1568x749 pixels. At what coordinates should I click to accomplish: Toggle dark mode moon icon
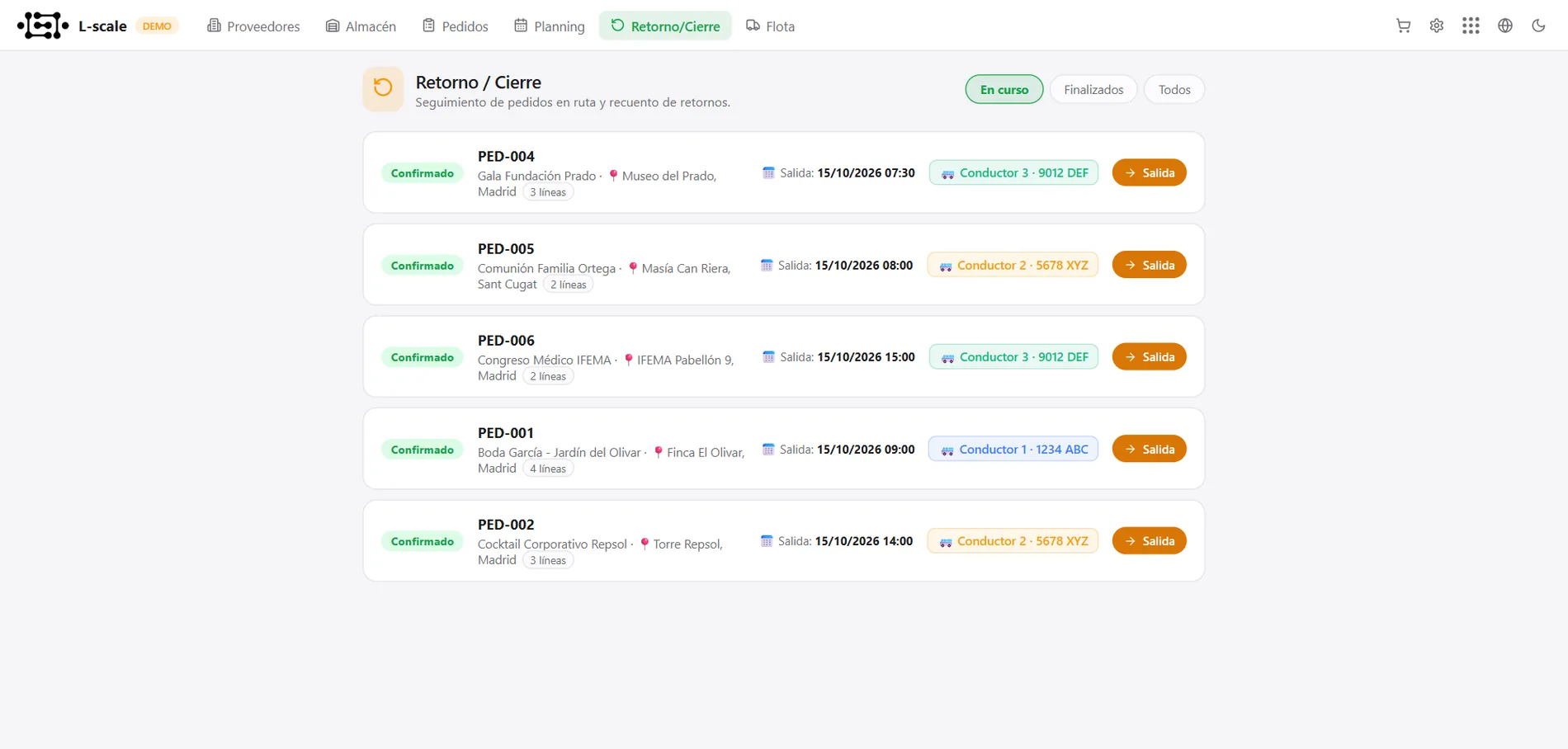coord(1538,26)
